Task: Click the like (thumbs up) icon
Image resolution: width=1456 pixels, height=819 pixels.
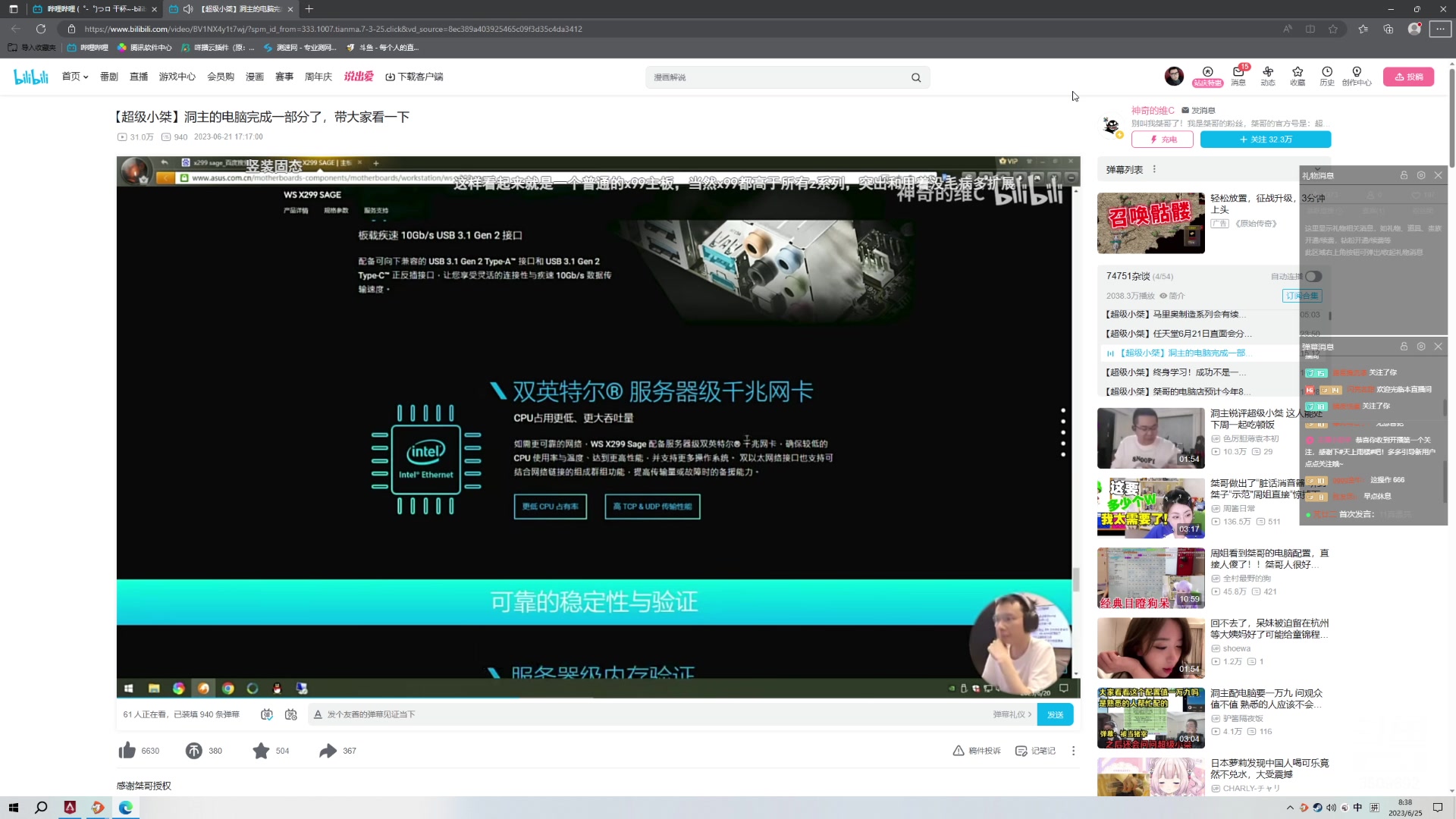Action: click(x=127, y=750)
